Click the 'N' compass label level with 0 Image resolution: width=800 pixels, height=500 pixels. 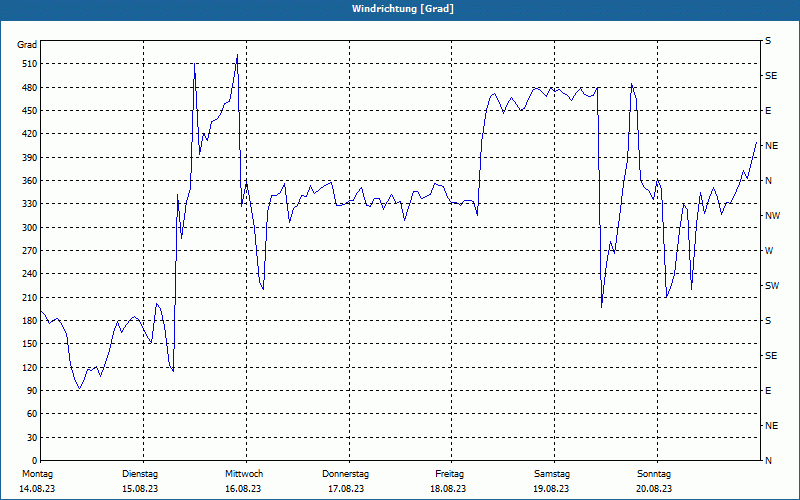[768, 461]
